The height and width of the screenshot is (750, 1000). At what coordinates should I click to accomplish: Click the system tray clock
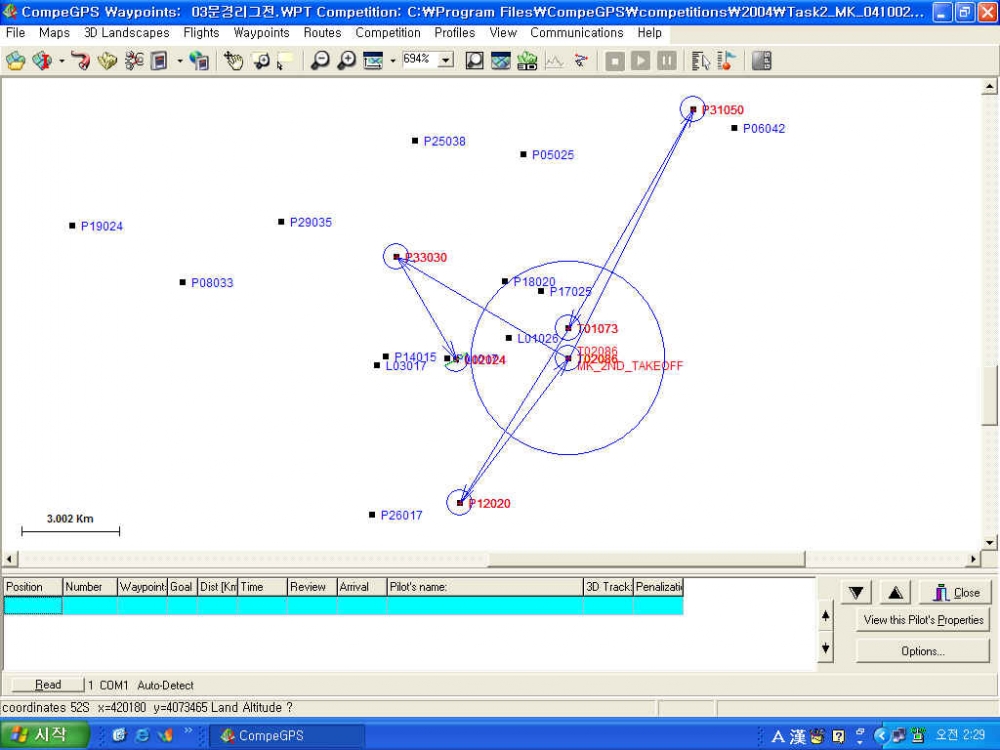[x=960, y=735]
